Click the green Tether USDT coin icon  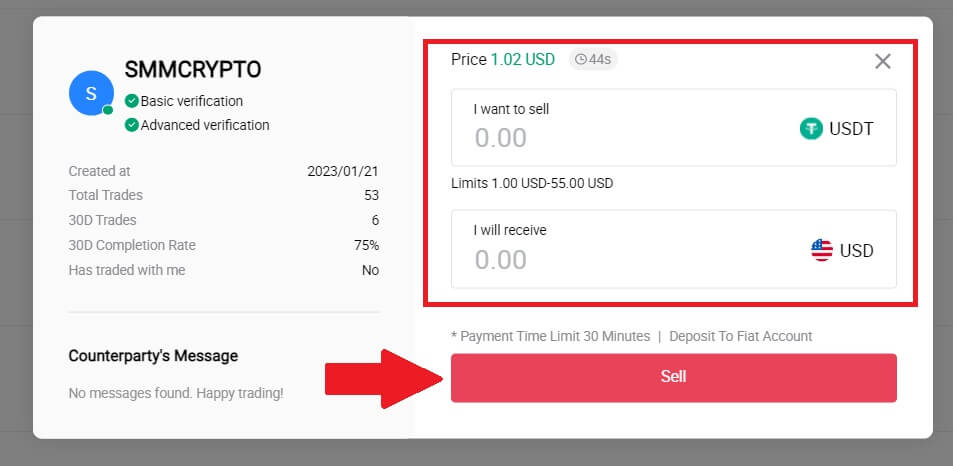click(811, 129)
